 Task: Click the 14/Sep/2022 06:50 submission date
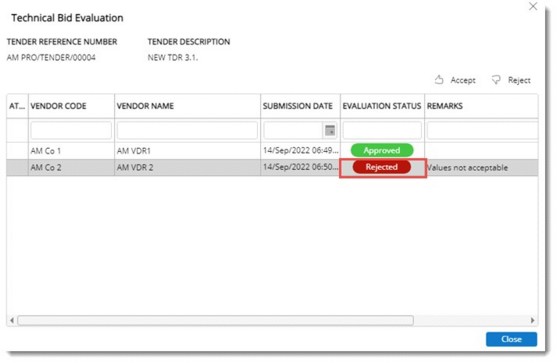point(301,167)
